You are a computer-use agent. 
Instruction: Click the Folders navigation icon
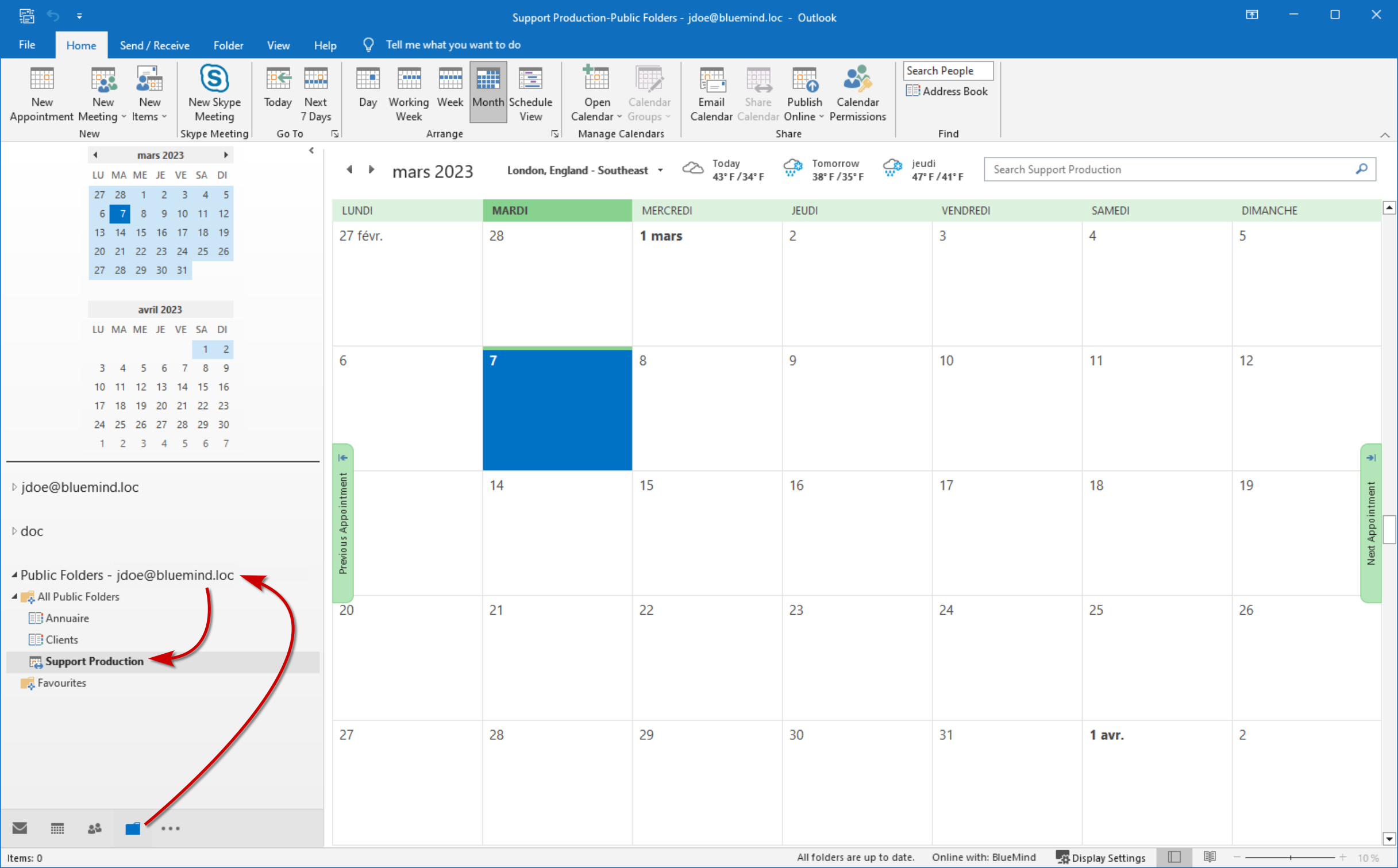point(133,828)
